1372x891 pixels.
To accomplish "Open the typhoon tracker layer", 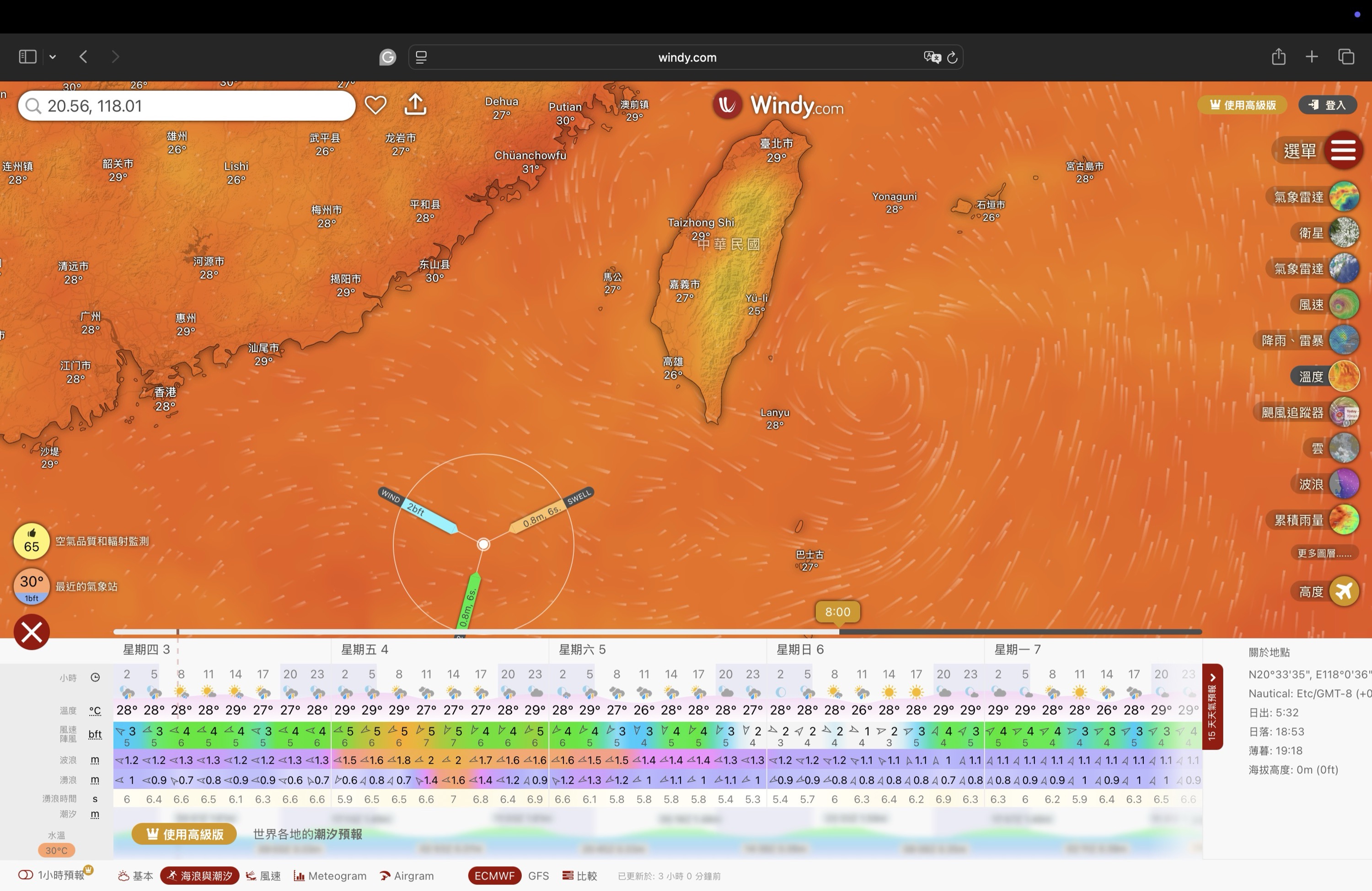I will pyautogui.click(x=1344, y=413).
